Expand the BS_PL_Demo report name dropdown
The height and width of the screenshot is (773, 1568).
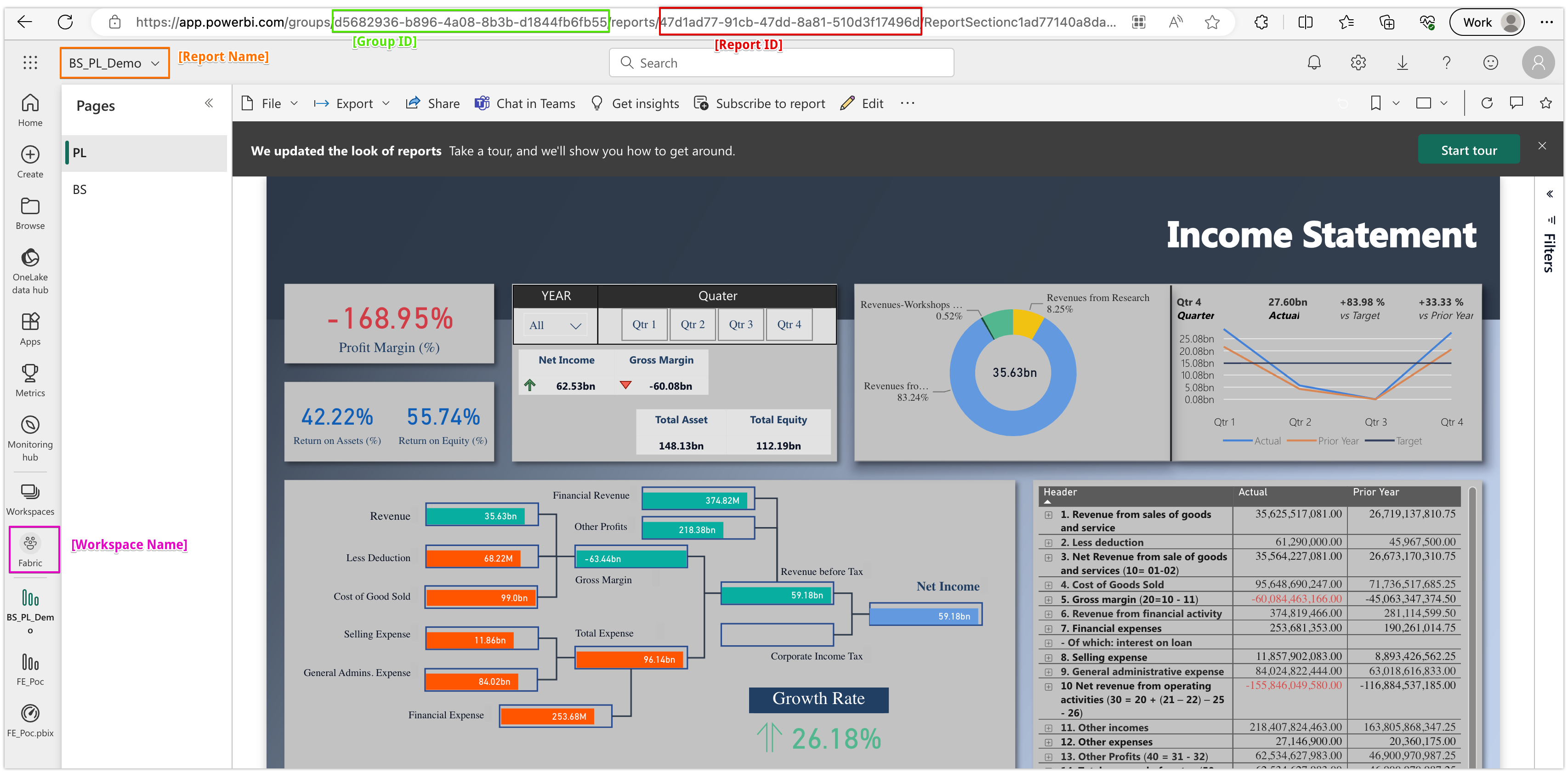(x=114, y=63)
